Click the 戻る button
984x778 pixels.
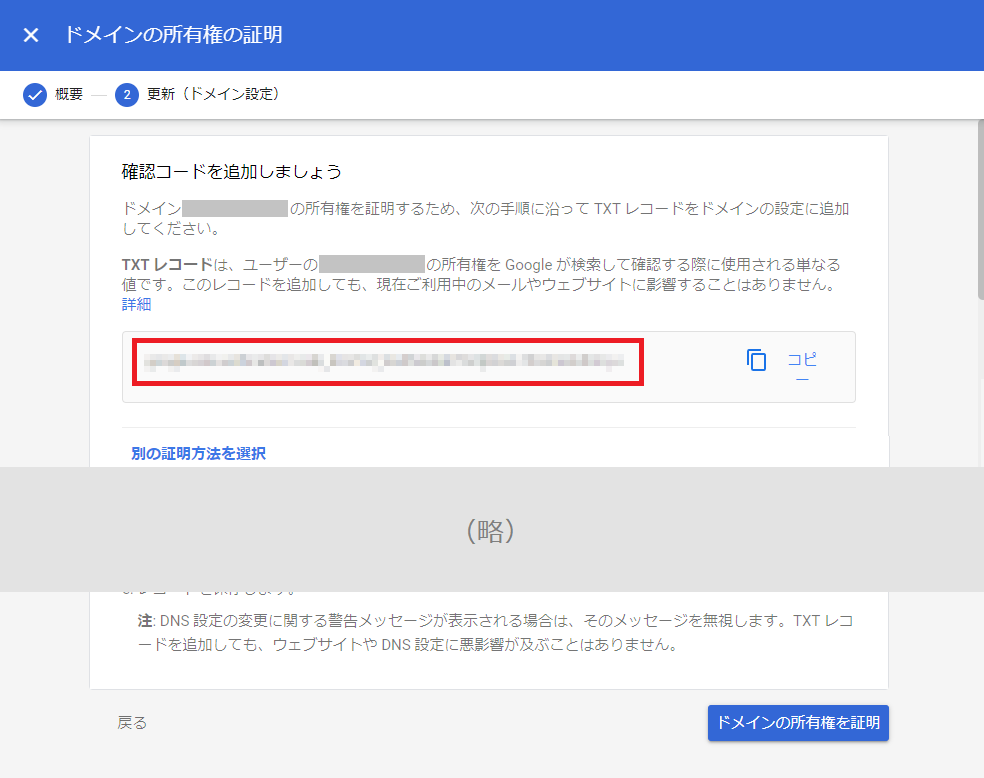pyautogui.click(x=132, y=723)
